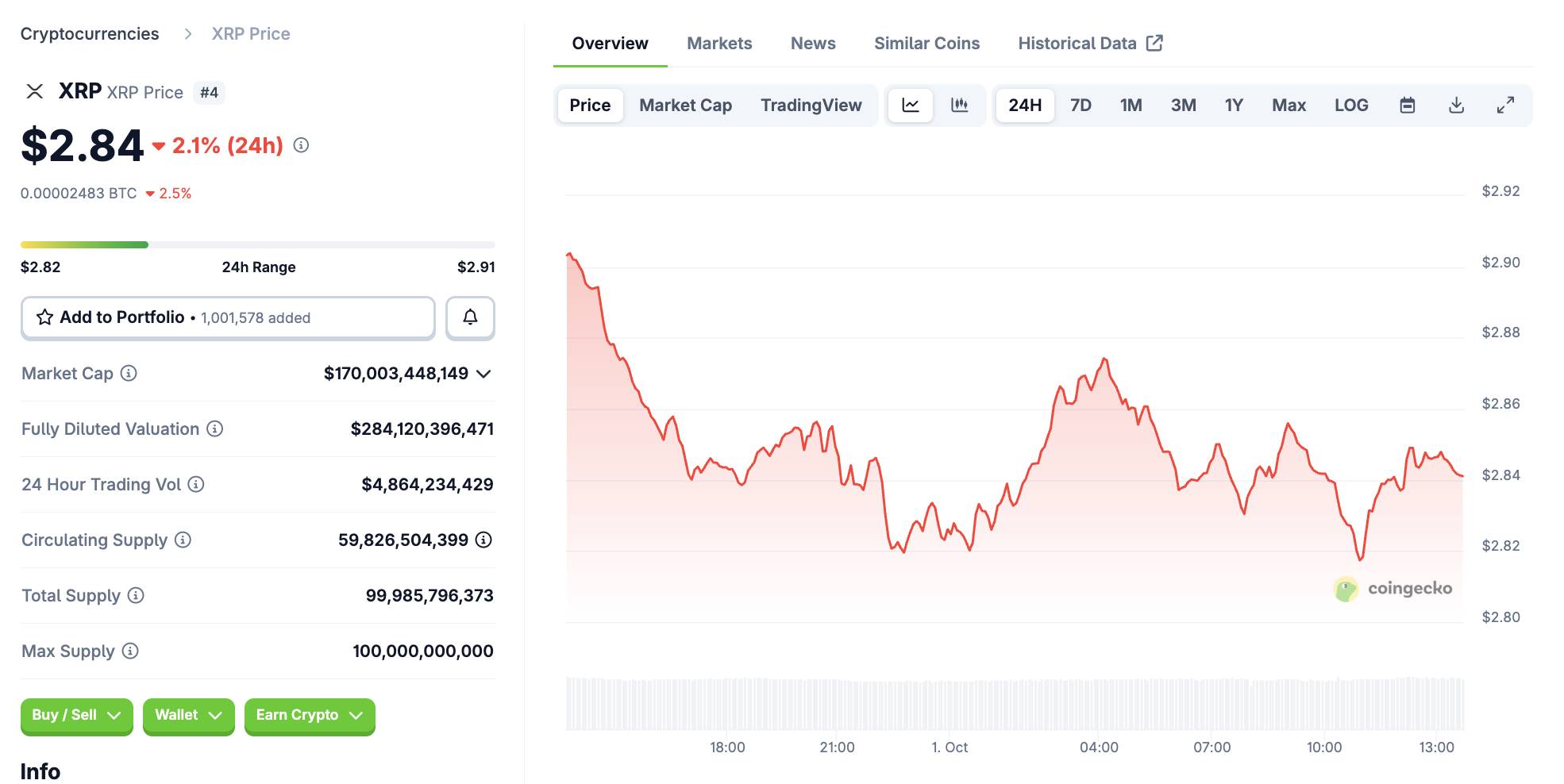Open the Markets tab
Viewport: 1564px width, 784px height.
(719, 44)
